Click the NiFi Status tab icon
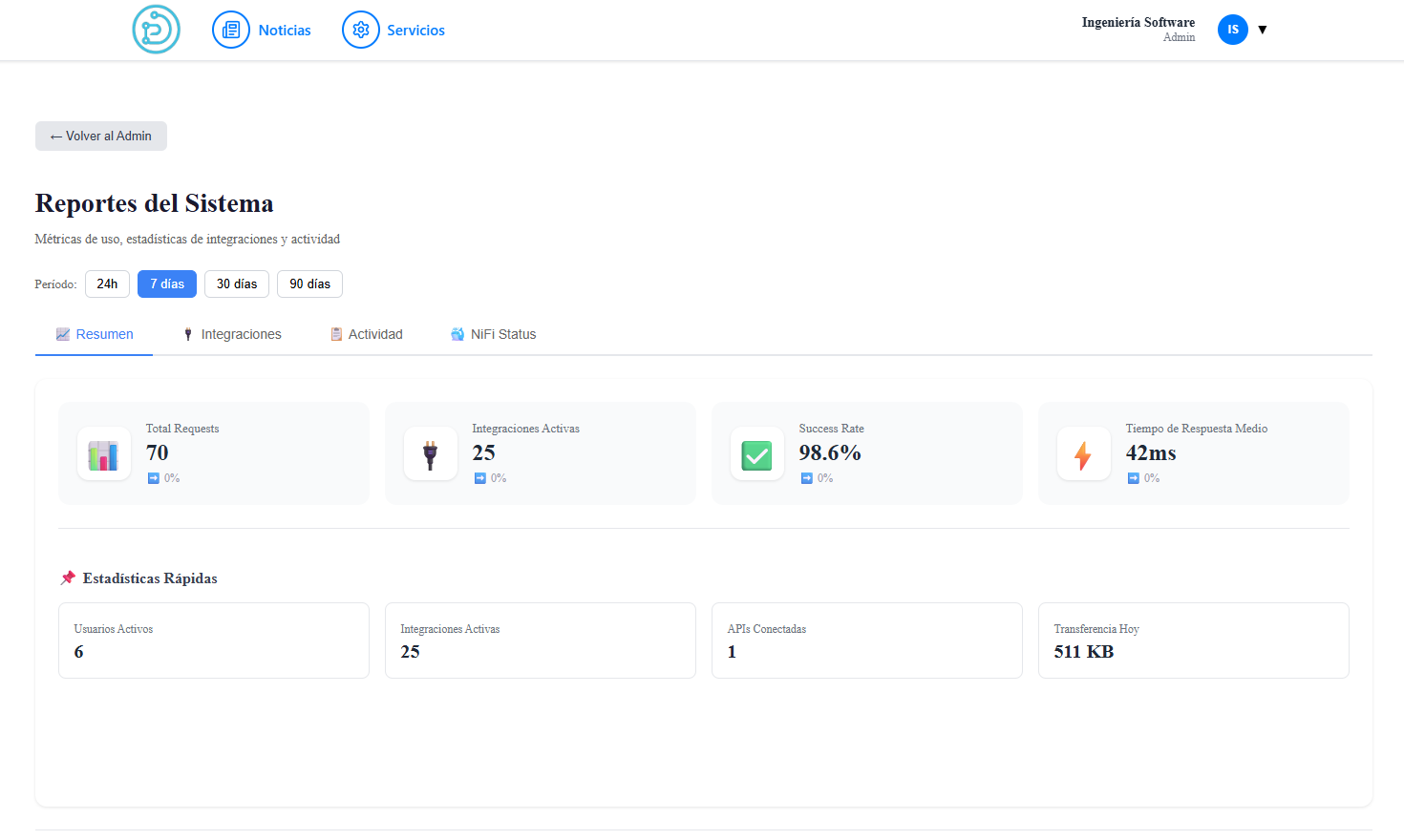Viewport: 1404px width, 840px height. (457, 334)
